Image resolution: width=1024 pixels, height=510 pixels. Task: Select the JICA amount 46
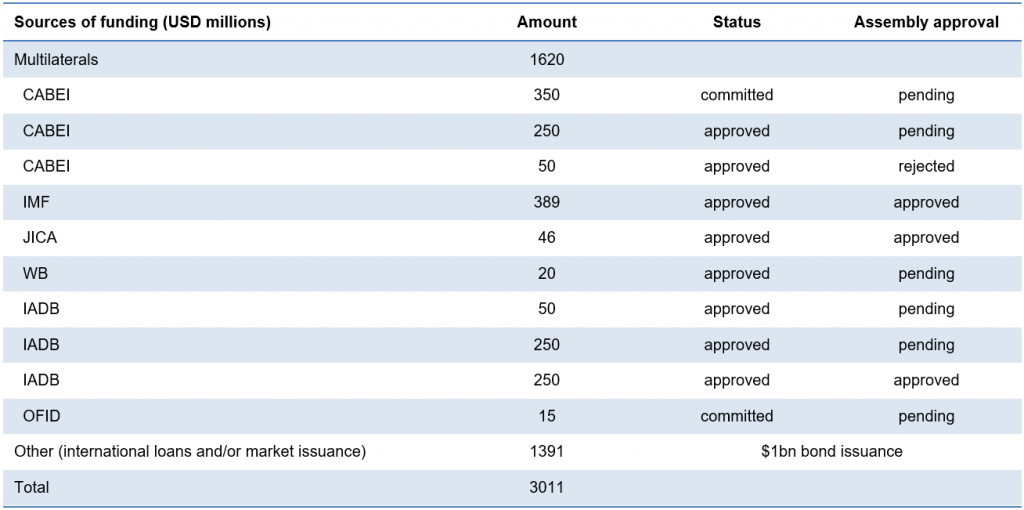coord(547,238)
